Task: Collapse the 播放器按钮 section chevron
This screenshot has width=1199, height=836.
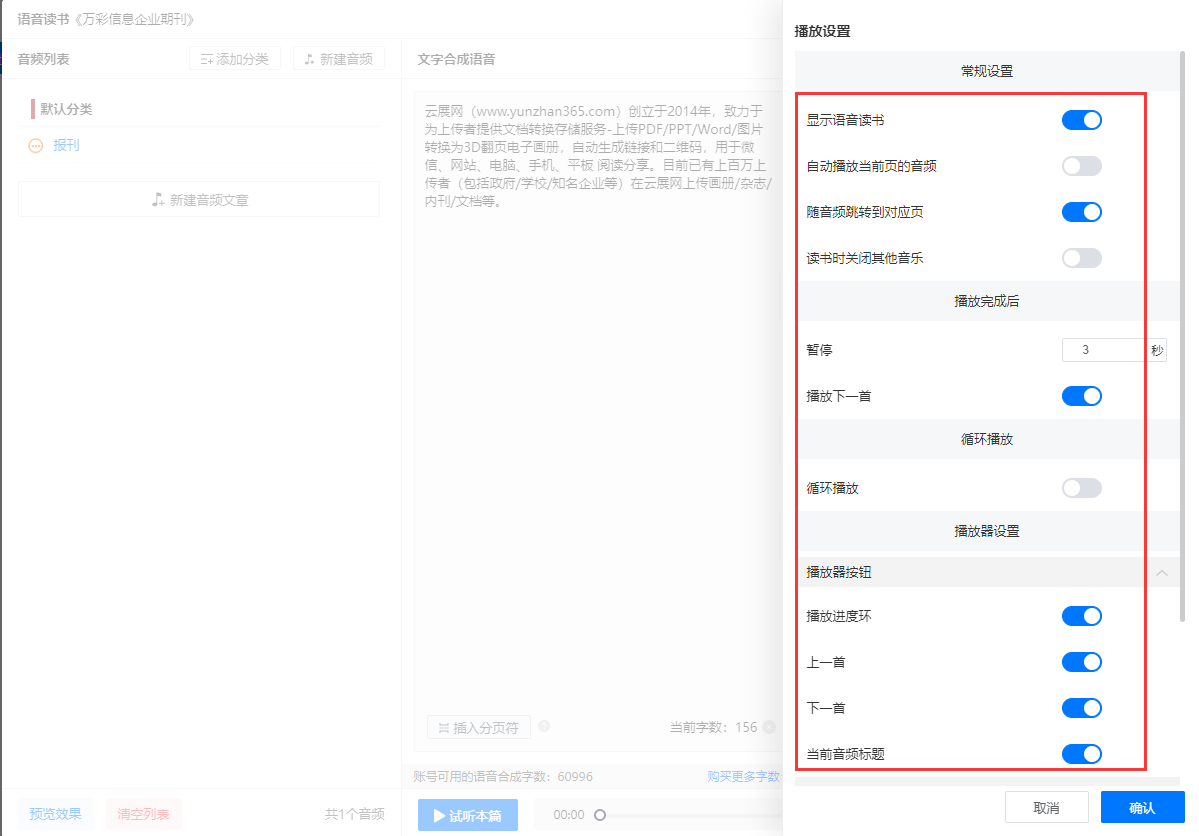Action: 1162,573
